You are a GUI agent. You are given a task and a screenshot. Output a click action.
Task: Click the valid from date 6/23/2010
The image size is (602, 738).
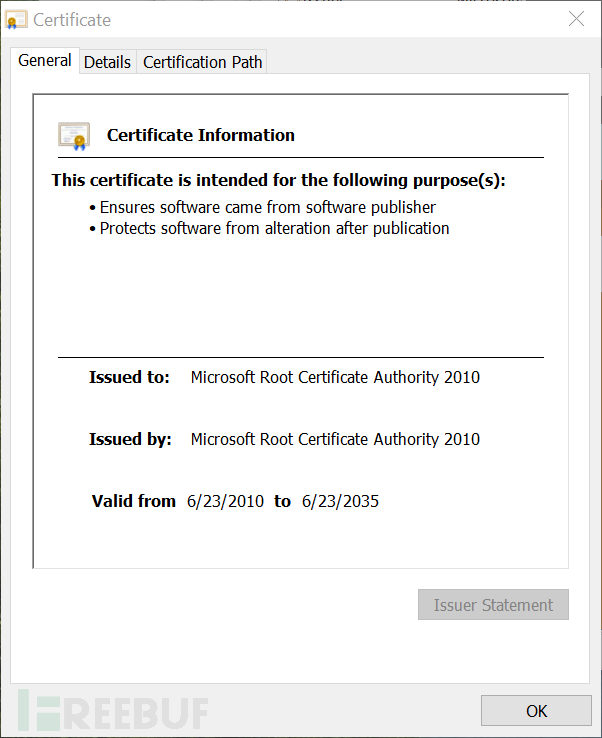click(225, 501)
